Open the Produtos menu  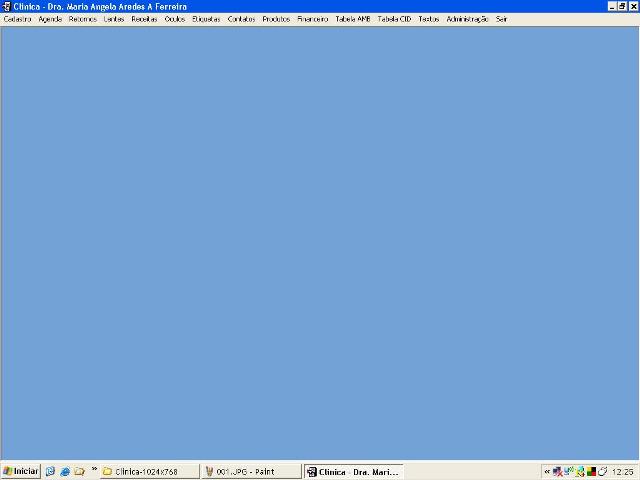click(276, 19)
